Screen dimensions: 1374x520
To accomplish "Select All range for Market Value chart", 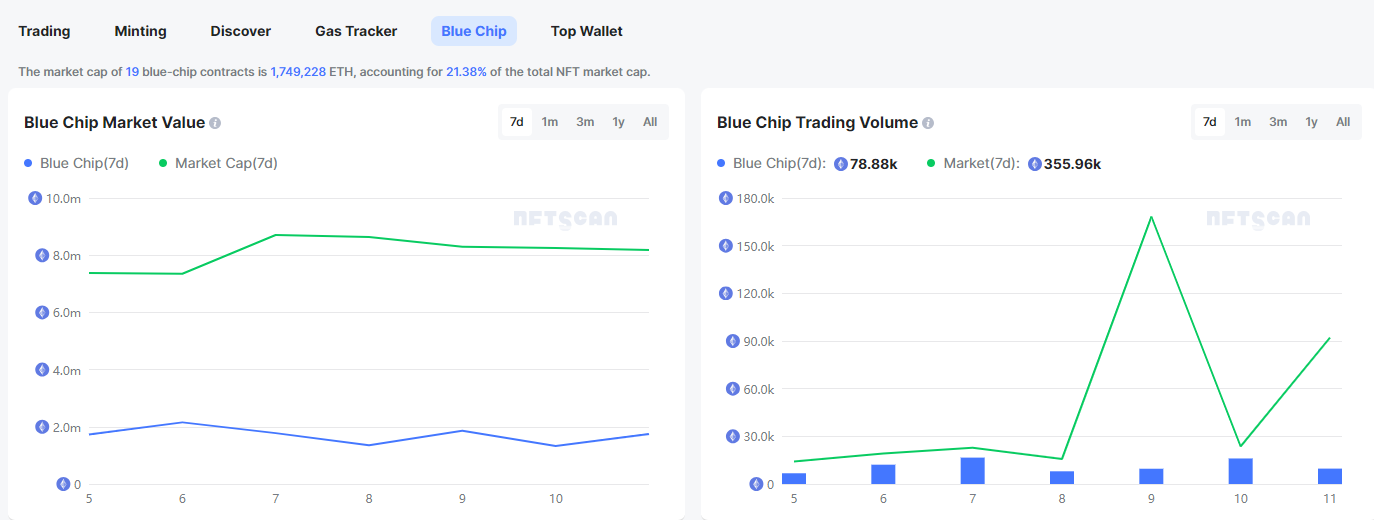I will pos(650,122).
